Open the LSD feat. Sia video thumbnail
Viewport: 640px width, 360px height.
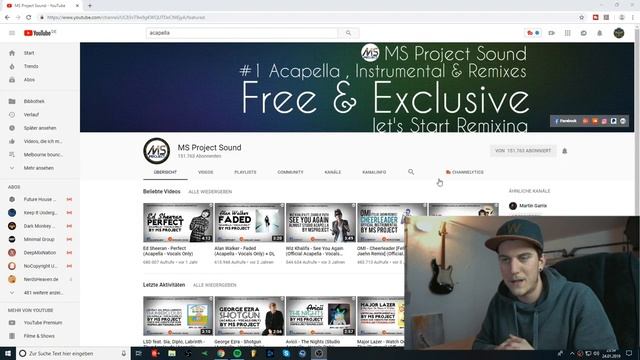178,316
